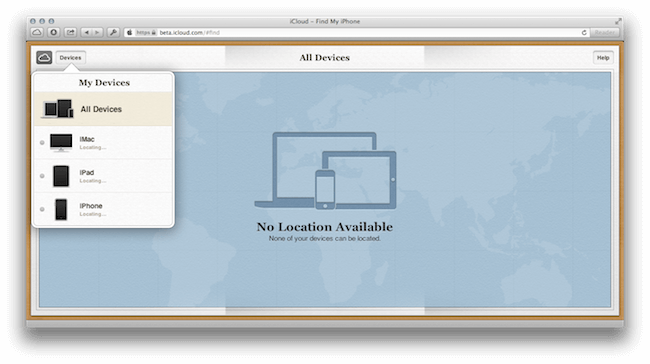Viewport: 650px width, 364px height.
Task: Go back with the Safari back arrow
Action: [86, 32]
